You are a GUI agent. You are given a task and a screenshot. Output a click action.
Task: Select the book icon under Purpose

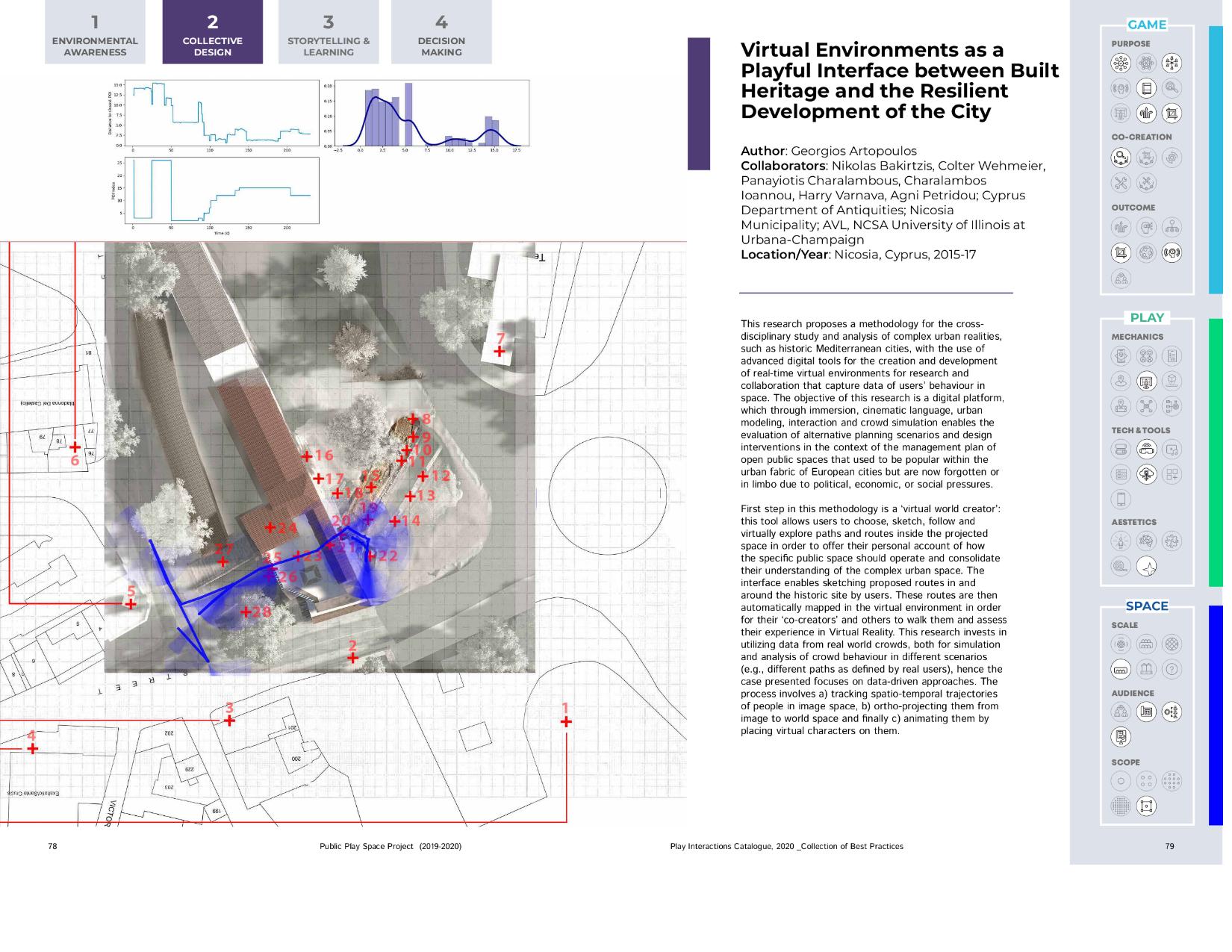(1146, 89)
